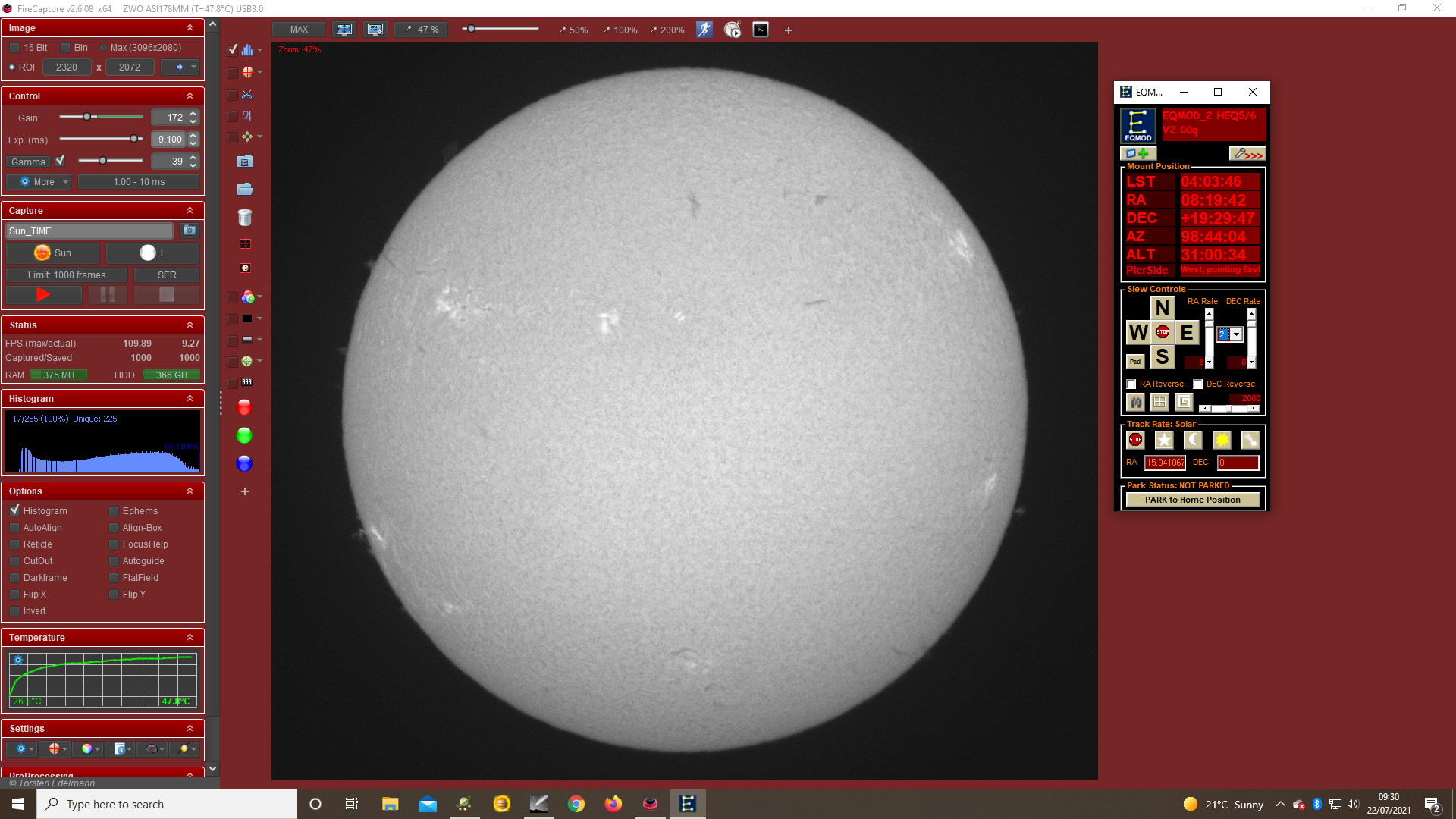1456x819 pixels.
Task: Click the EQMOD spiral search icon
Action: [1185, 402]
